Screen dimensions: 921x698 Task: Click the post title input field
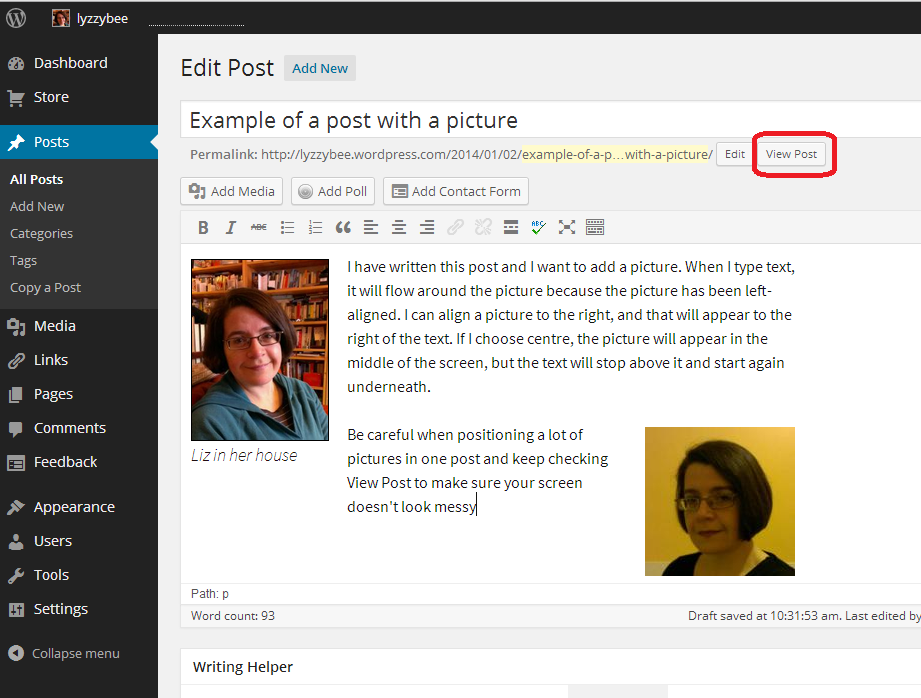coord(550,121)
